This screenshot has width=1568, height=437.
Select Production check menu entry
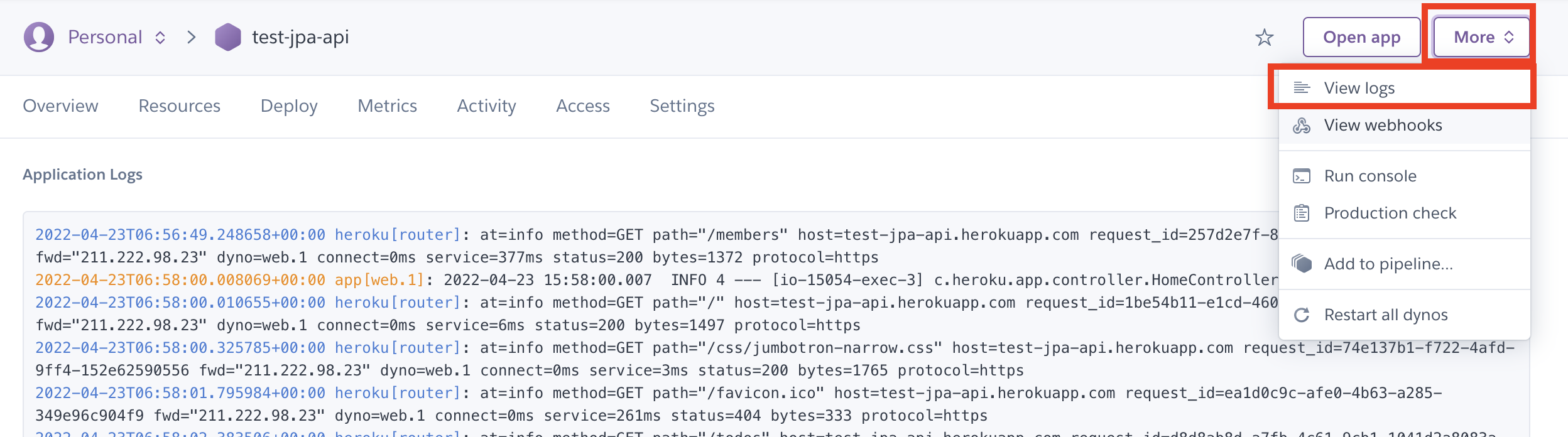tap(1405, 213)
